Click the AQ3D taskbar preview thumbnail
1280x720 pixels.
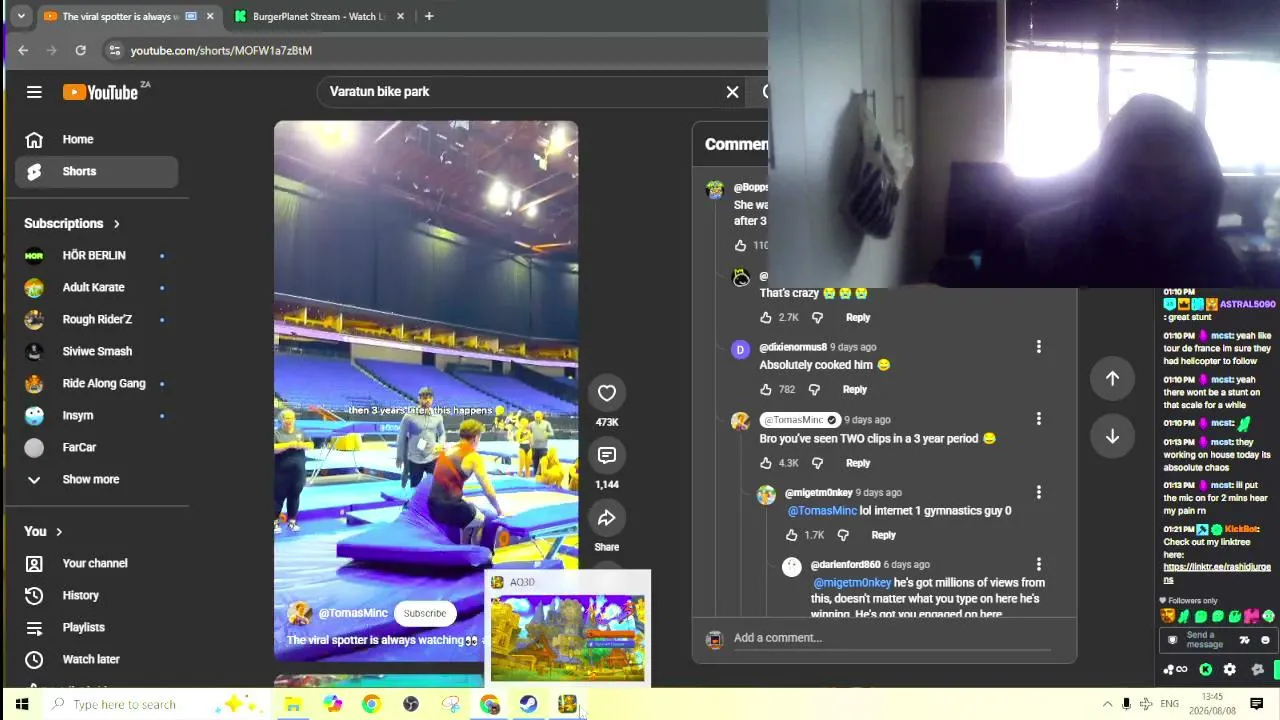pos(567,637)
